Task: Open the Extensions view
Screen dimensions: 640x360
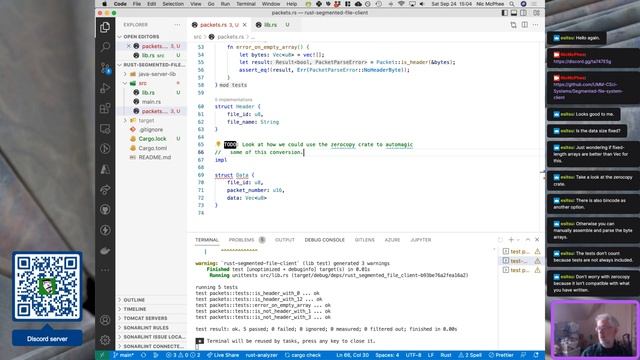Action: (x=105, y=108)
